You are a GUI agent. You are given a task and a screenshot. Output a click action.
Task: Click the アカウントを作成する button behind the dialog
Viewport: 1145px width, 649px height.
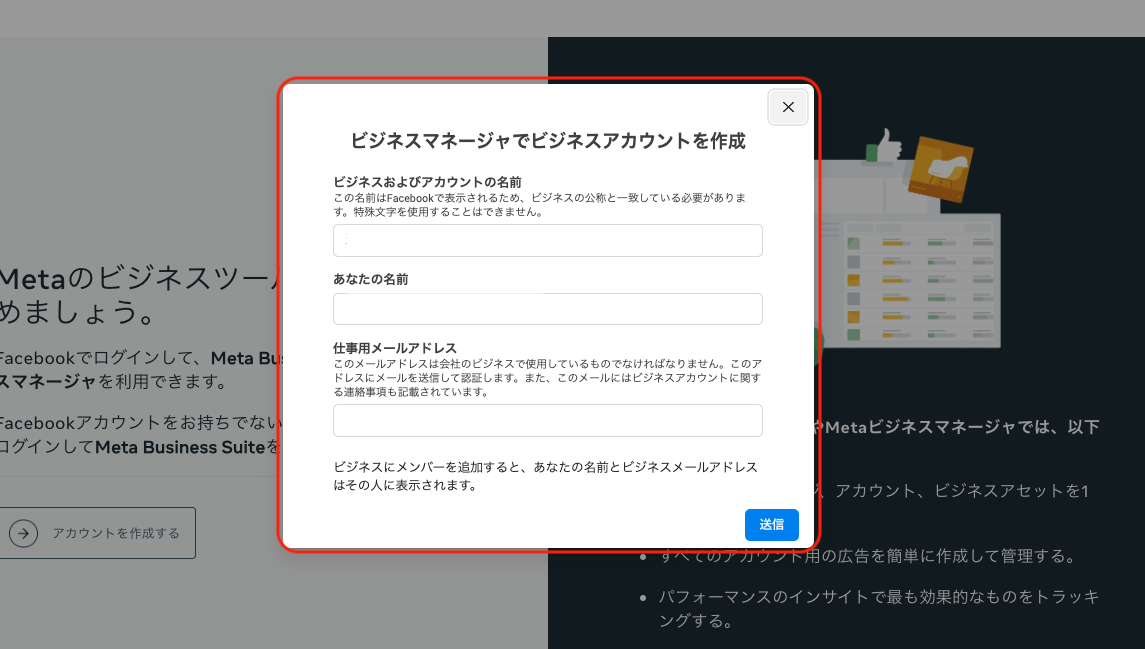[97, 533]
